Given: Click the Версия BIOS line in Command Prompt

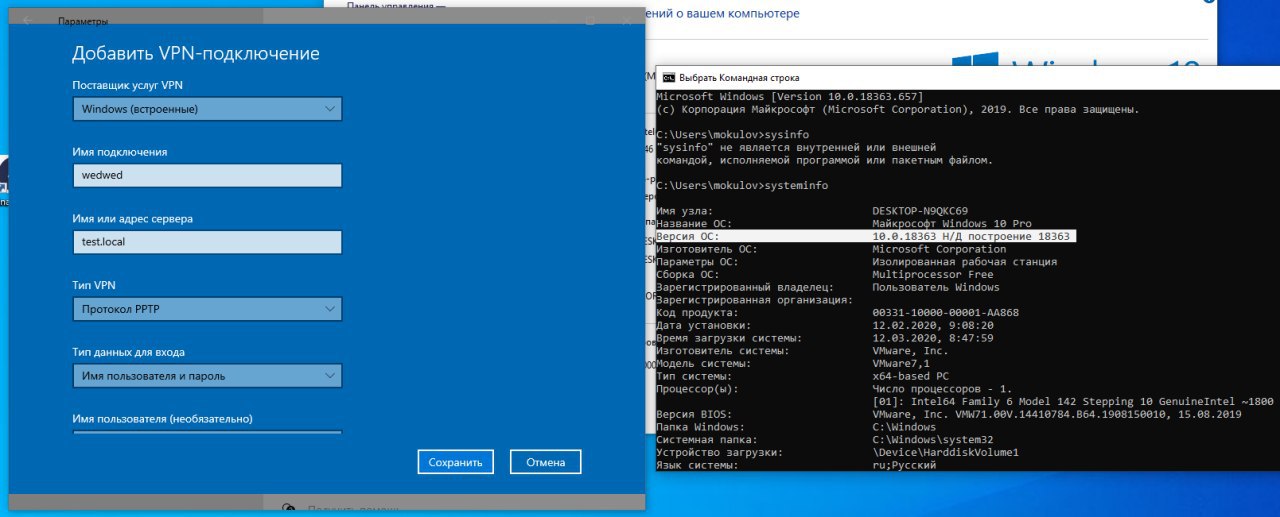Looking at the screenshot, I should [x=948, y=414].
